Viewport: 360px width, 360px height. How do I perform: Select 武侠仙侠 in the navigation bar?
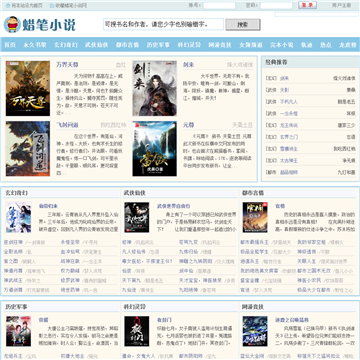point(96,45)
